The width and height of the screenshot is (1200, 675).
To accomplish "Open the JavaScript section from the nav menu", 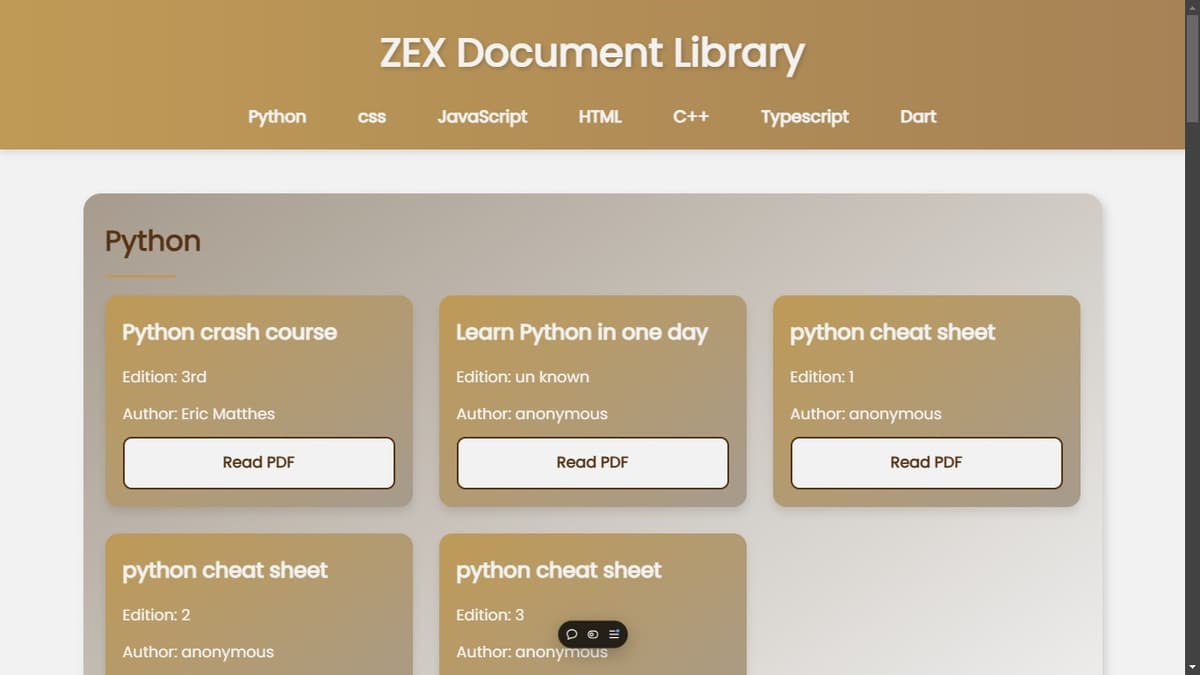I will click(x=482, y=117).
